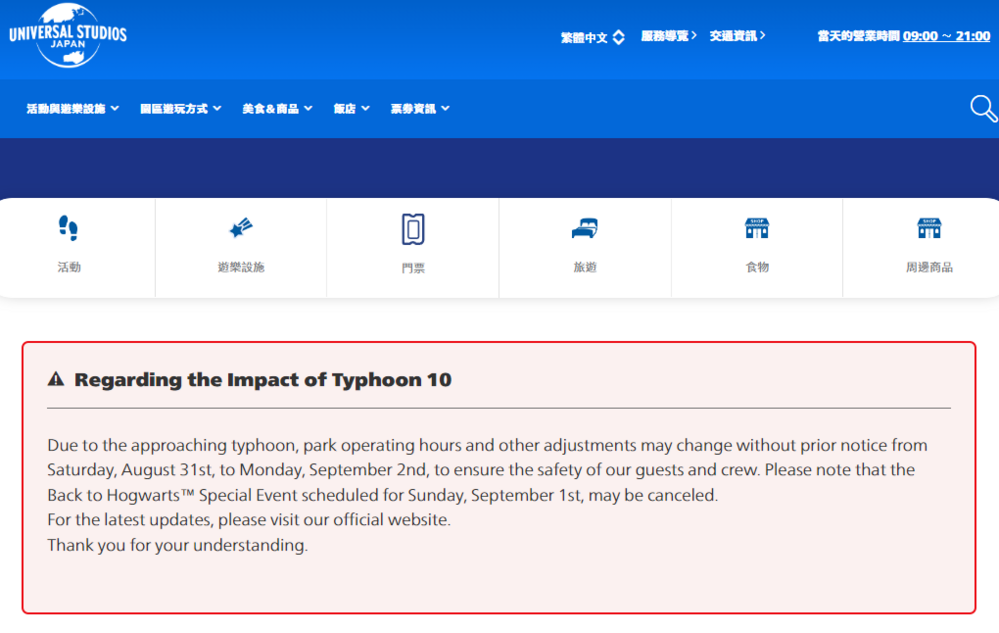The height and width of the screenshot is (633, 999).
Task: Open the search magnifier icon
Action: tap(983, 108)
